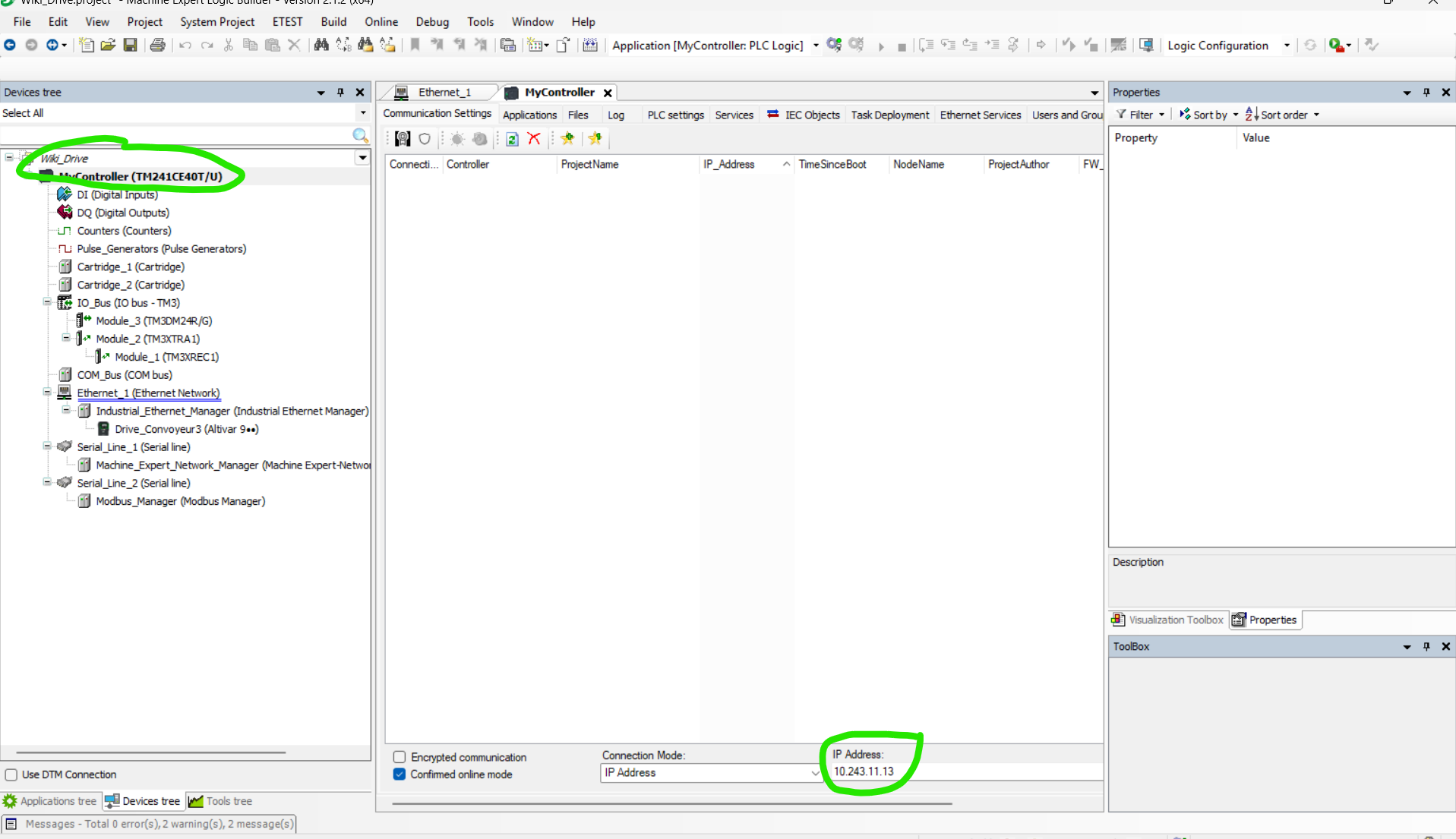This screenshot has width=1456, height=839.
Task: Click the Login gear icon in toolbar
Action: (x=834, y=46)
